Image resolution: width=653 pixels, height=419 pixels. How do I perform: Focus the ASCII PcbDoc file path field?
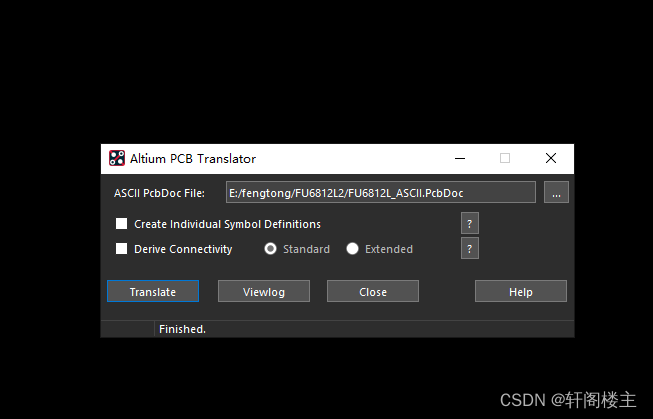point(381,192)
